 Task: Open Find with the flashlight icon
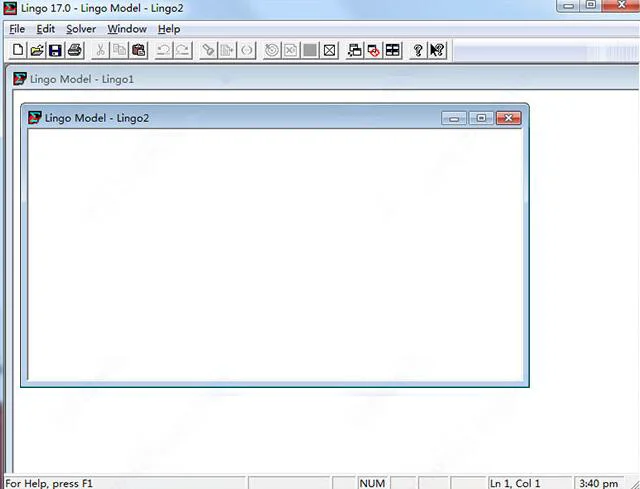pos(208,50)
